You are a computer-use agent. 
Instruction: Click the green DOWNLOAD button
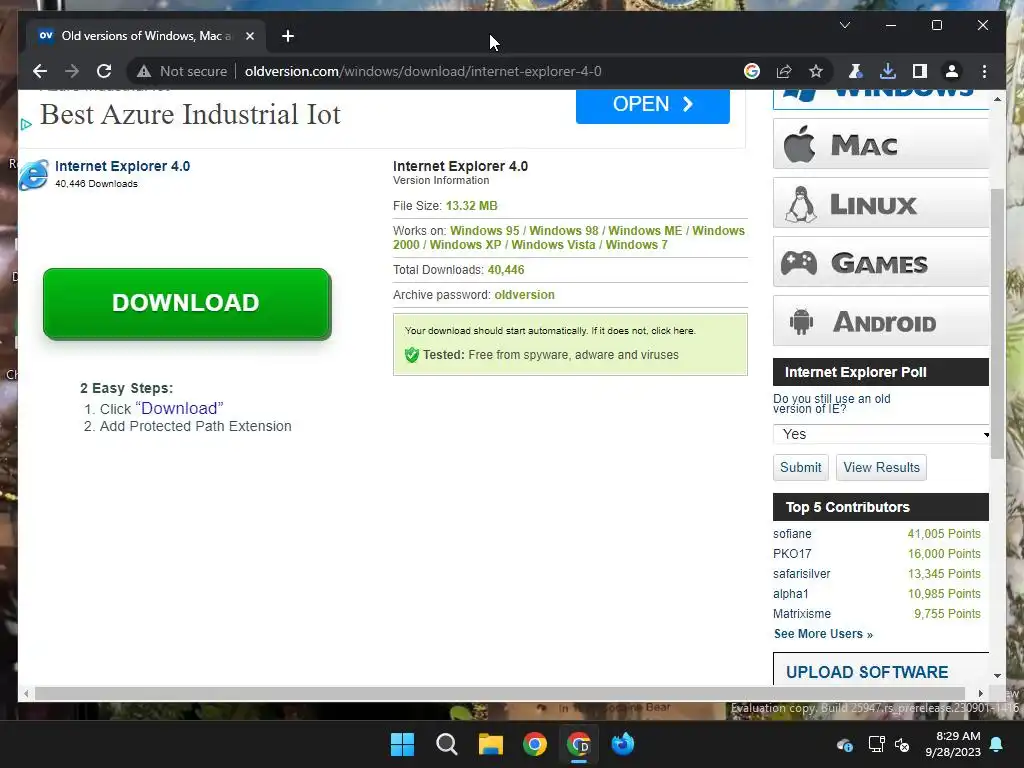pos(187,304)
